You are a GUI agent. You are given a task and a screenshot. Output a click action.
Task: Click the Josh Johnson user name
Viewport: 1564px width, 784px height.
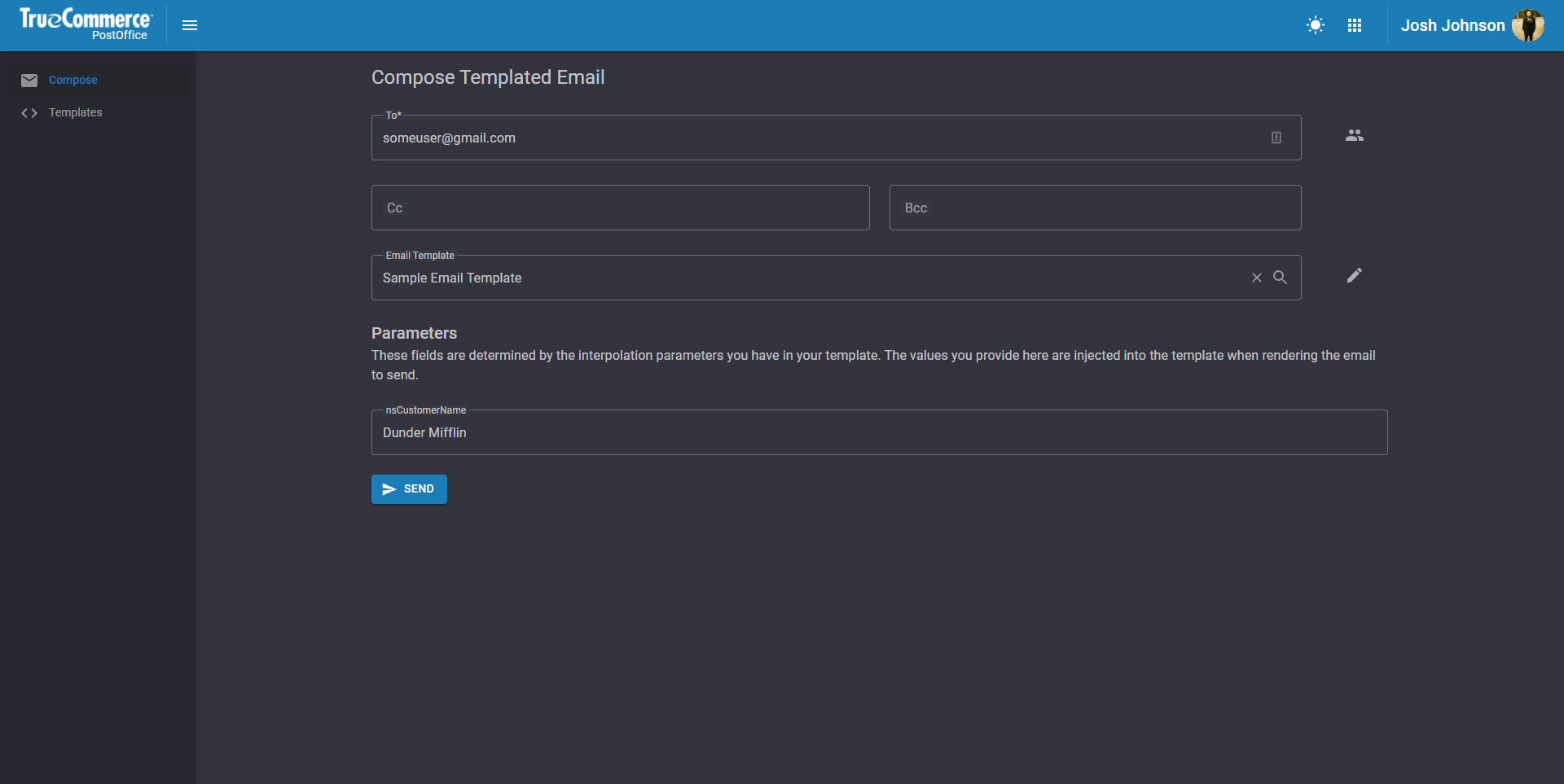[1452, 25]
